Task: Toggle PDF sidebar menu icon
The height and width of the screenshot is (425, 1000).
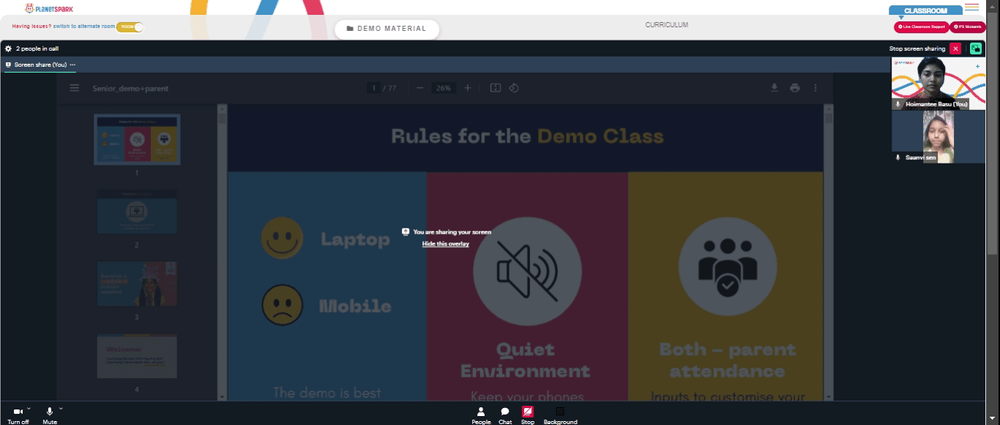Action: (x=75, y=88)
